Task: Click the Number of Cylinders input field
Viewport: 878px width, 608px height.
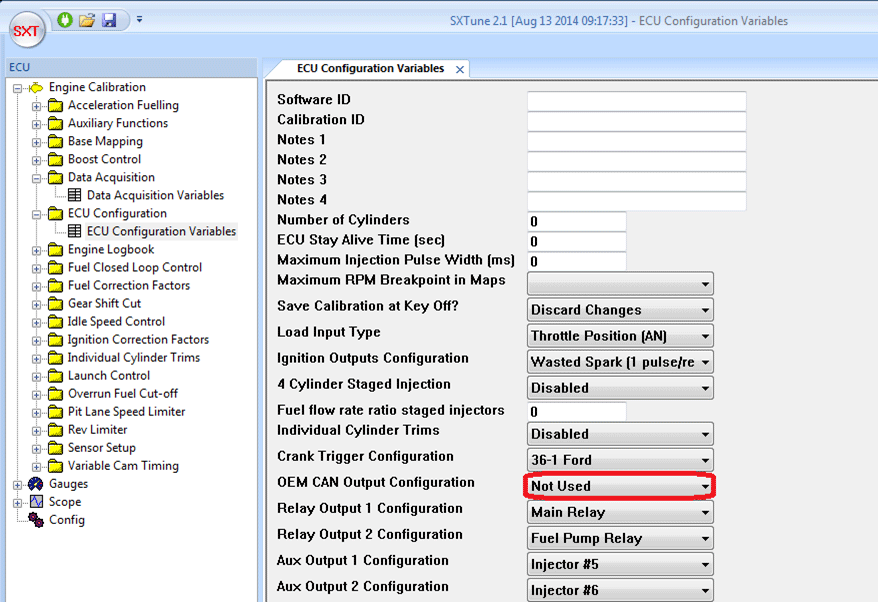Action: (576, 221)
